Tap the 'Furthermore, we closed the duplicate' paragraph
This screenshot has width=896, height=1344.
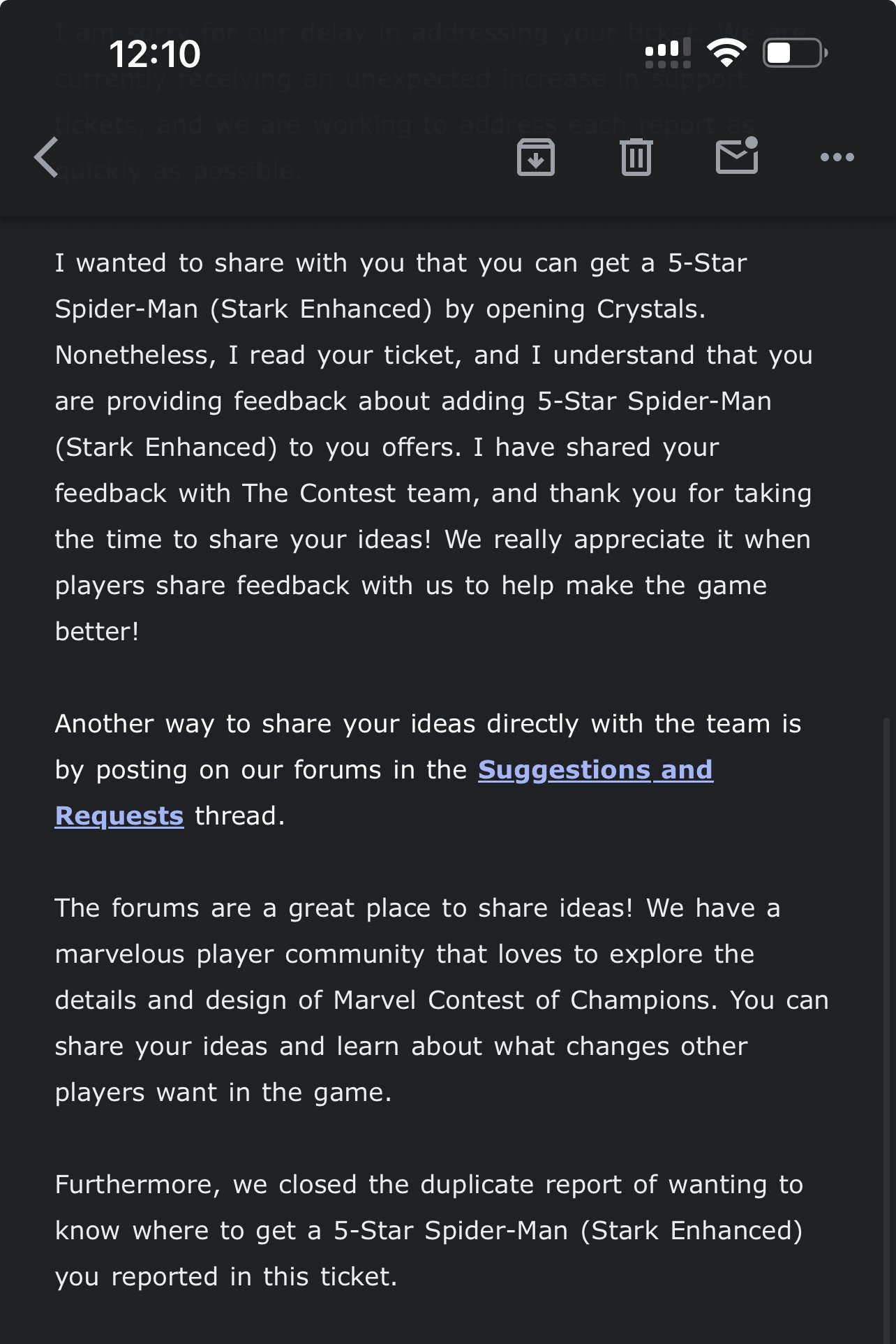pyautogui.click(x=429, y=1230)
